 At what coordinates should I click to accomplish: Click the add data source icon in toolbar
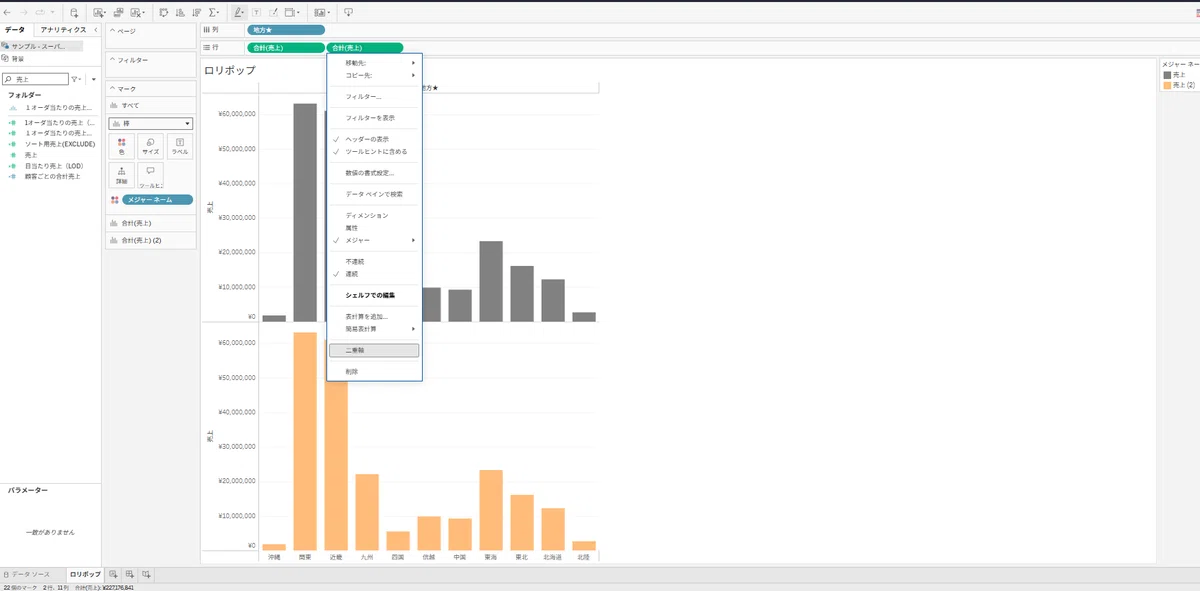74,13
